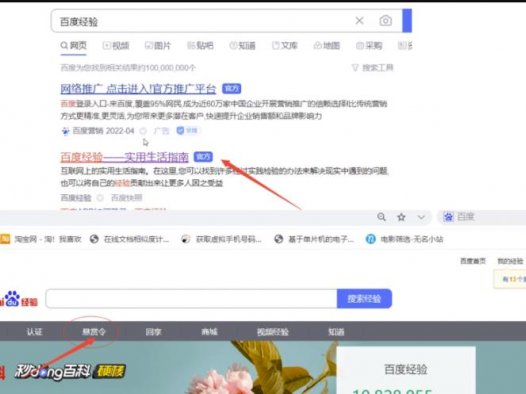This screenshot has height=394, width=526.
Task: Open the 获取虚拟手机号码 bookmark
Action: point(221,239)
